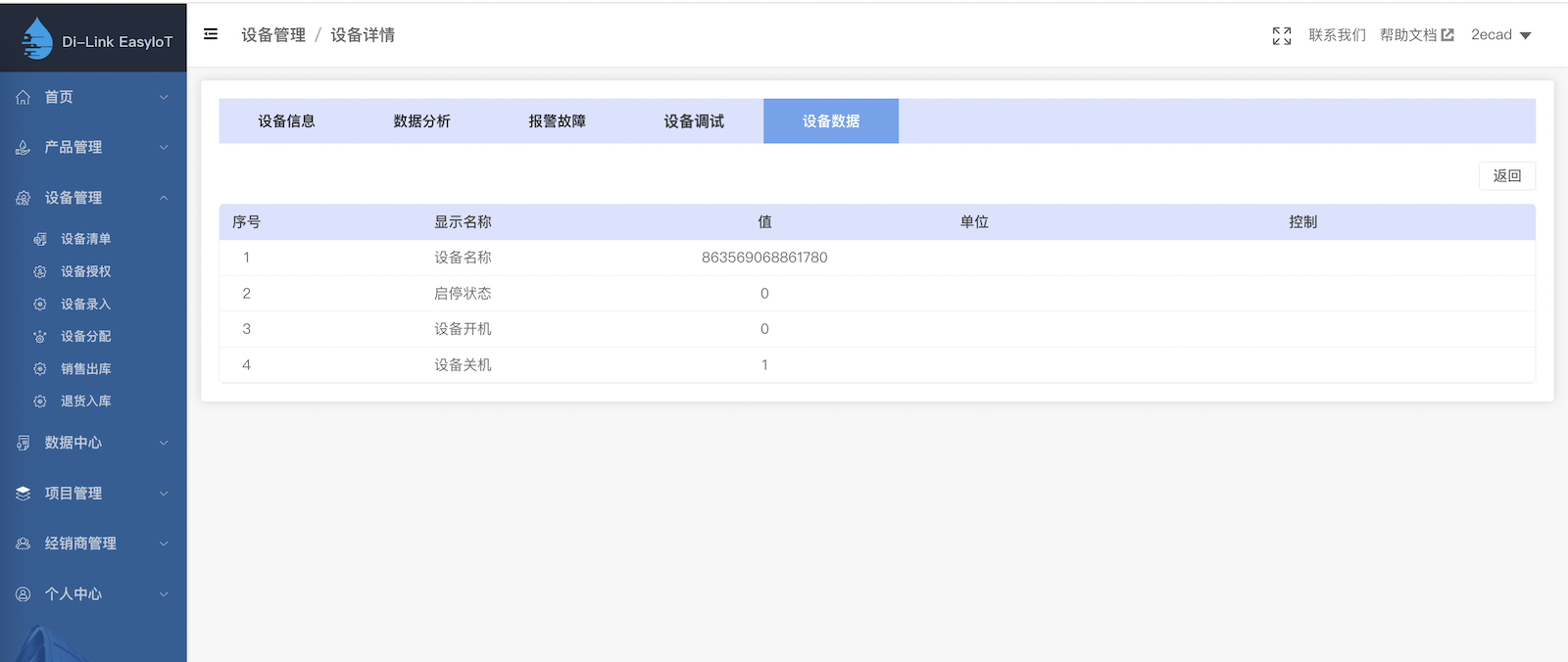
Task: Switch to the 设备调试 tab
Action: [694, 121]
